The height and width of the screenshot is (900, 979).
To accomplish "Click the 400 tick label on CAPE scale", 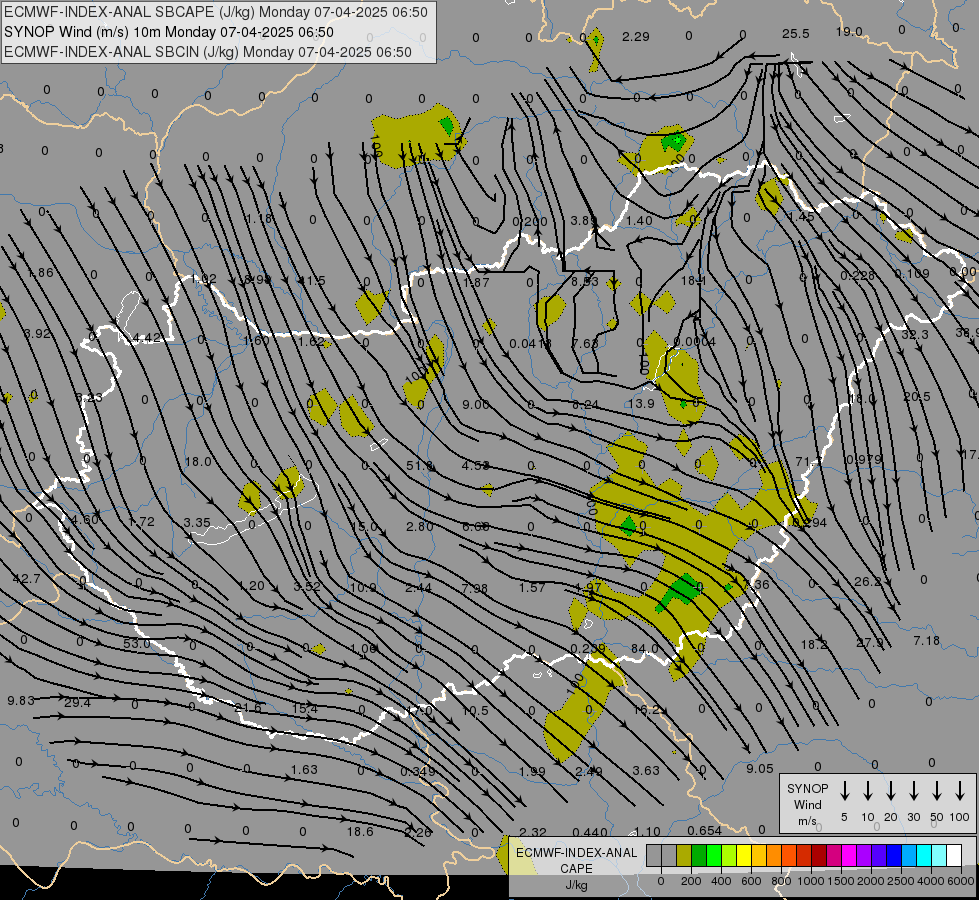I will [721, 881].
